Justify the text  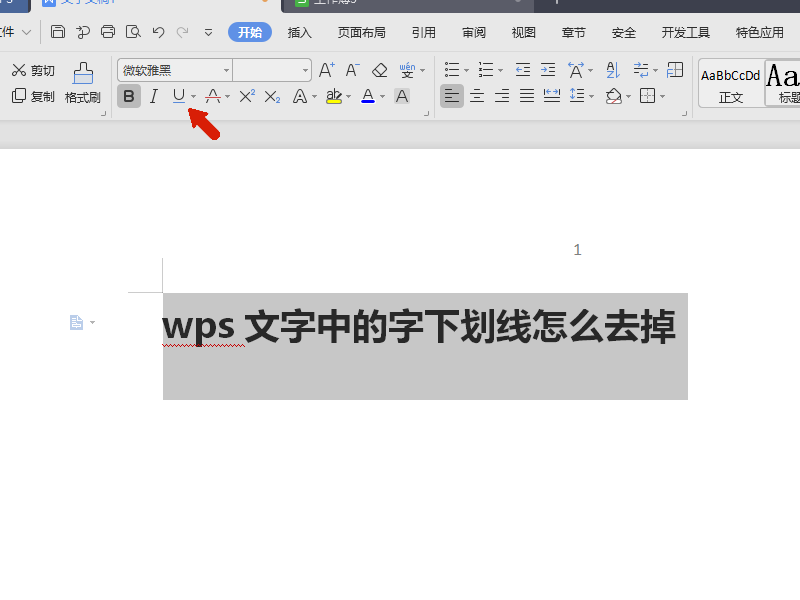[527, 96]
